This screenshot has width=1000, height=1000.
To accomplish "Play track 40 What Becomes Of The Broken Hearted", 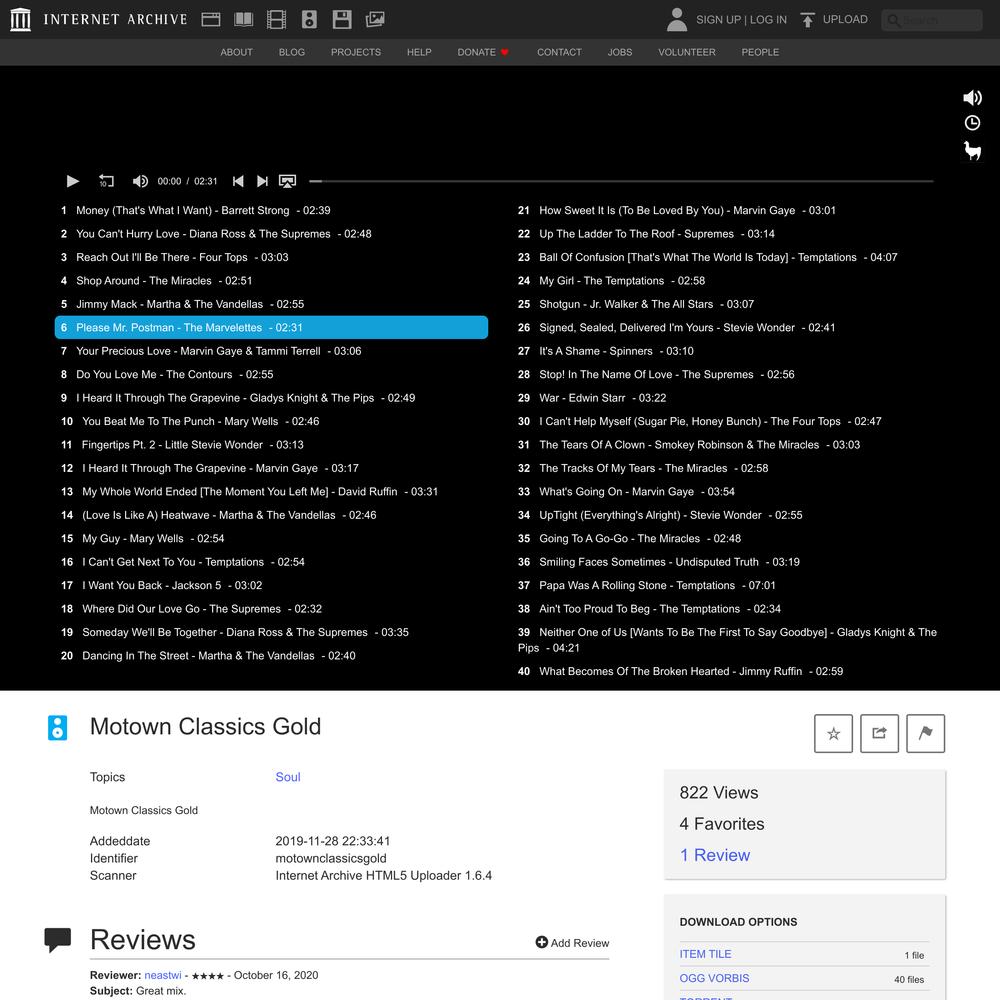I will tap(728, 672).
